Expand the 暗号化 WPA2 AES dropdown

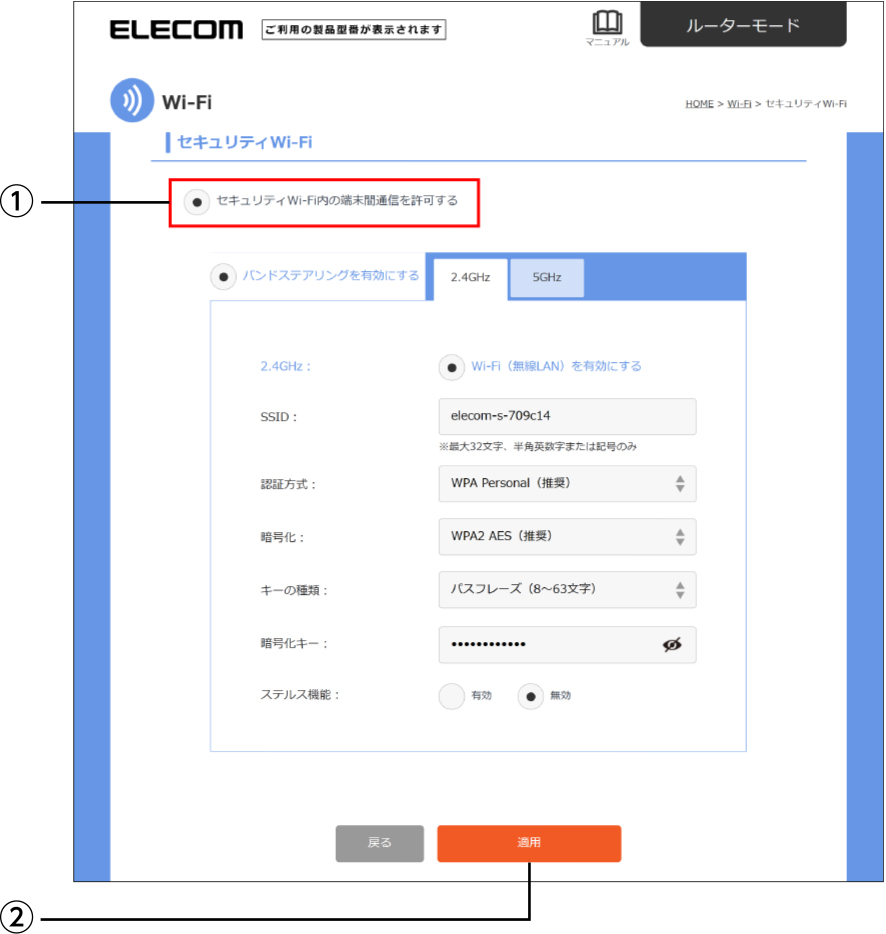(567, 536)
